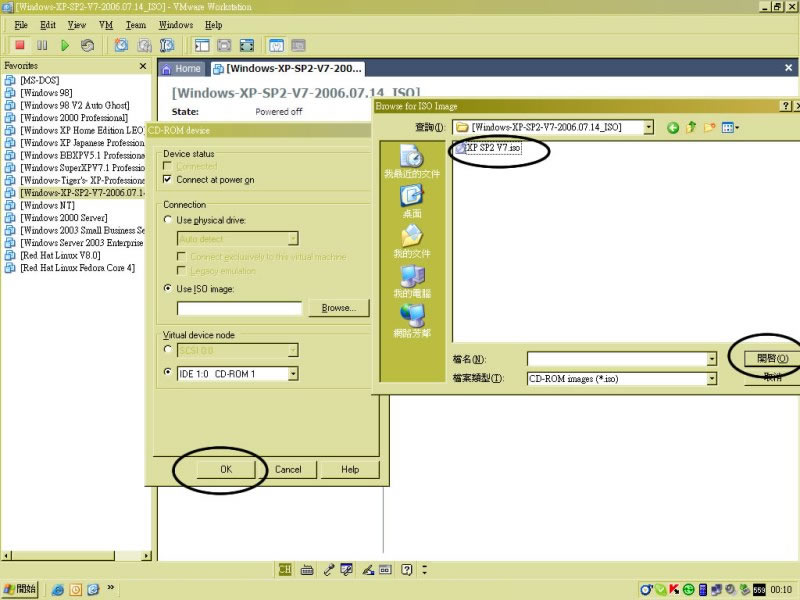Select Use physical drive radio button
This screenshot has height=600, width=800.
point(167,220)
